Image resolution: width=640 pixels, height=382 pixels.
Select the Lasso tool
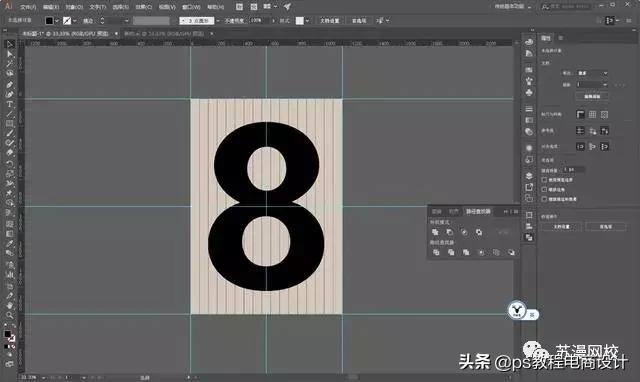tap(10, 73)
